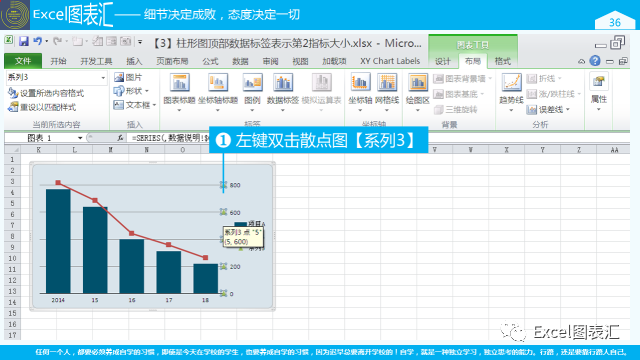The width and height of the screenshot is (640, 360).
Task: Expand the 系列3 chart element dropdown
Action: point(103,78)
